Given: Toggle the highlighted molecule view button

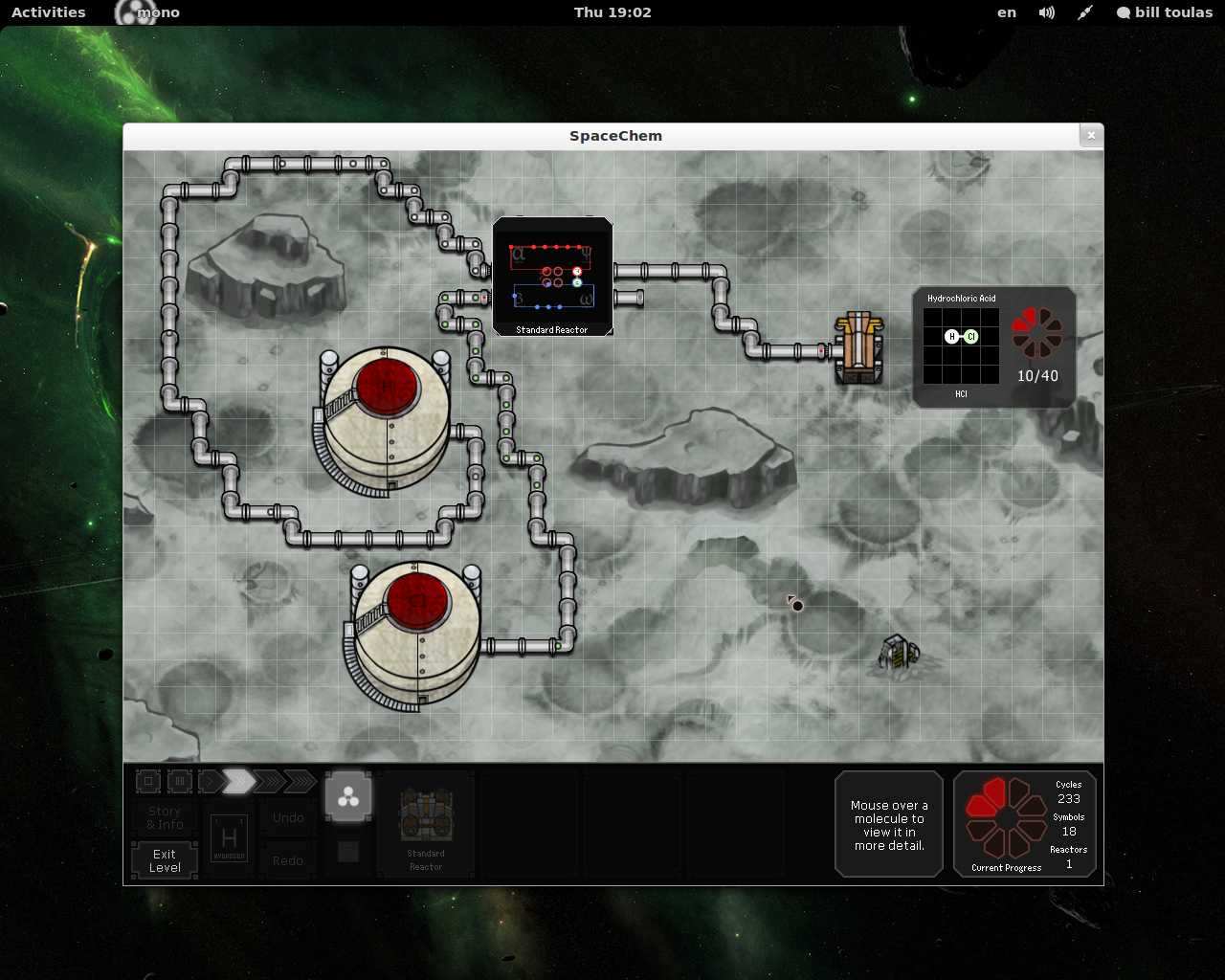Looking at the screenshot, I should tap(348, 796).
